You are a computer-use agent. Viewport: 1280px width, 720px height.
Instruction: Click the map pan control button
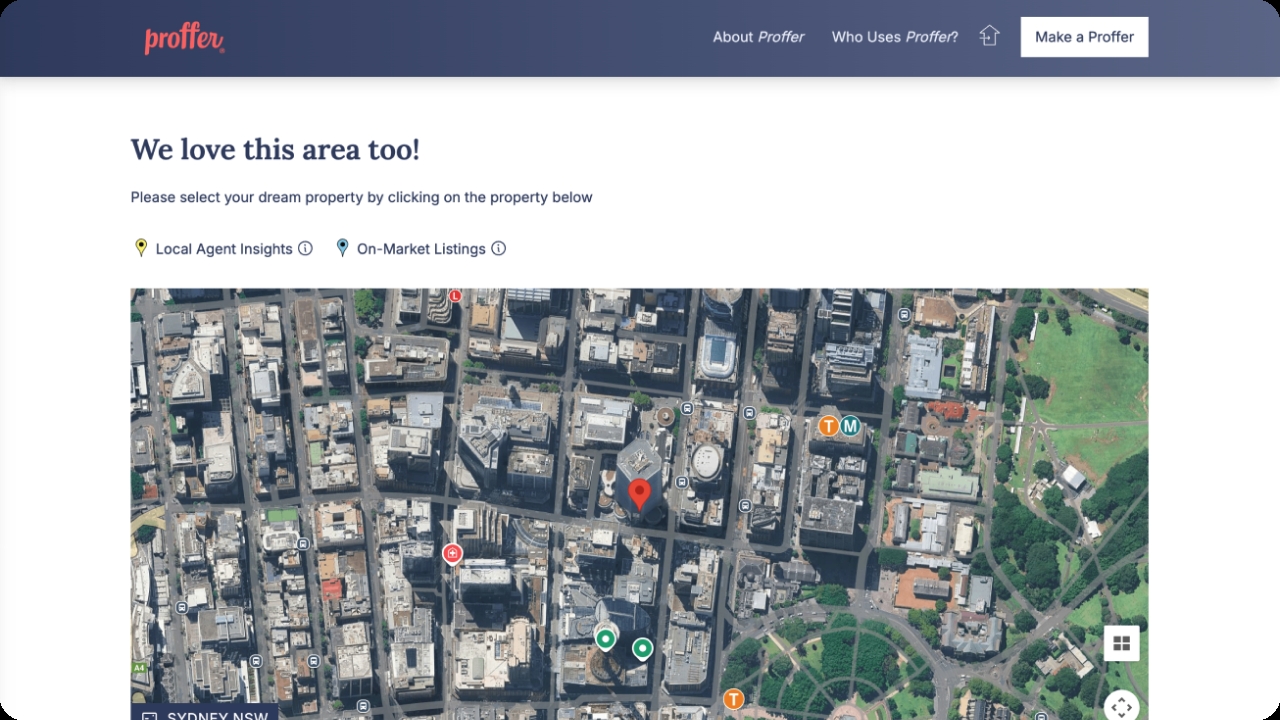pos(1121,706)
